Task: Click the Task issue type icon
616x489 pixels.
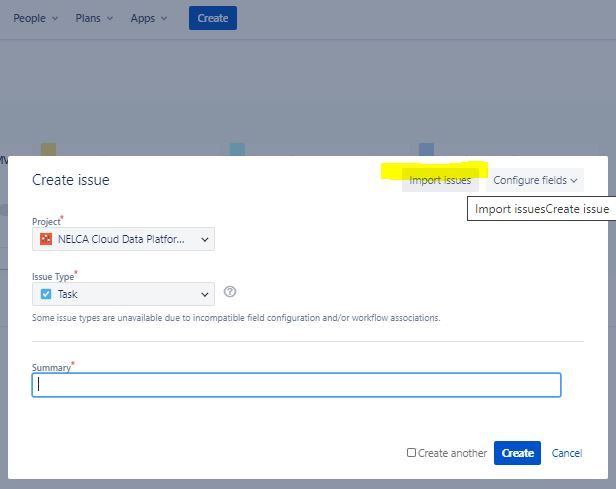Action: [46, 294]
